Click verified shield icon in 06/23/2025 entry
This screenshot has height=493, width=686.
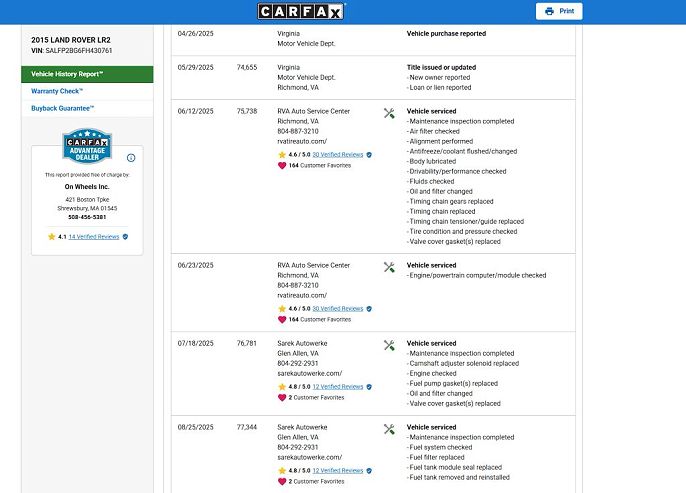click(369, 309)
